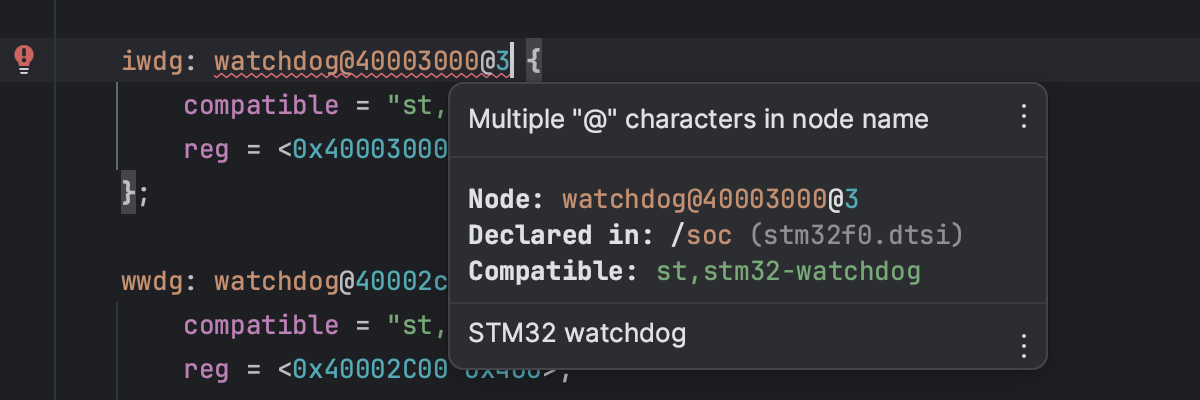This screenshot has height=400, width=1200.
Task: Click the closing brace of the iwdg node
Action: [129, 191]
